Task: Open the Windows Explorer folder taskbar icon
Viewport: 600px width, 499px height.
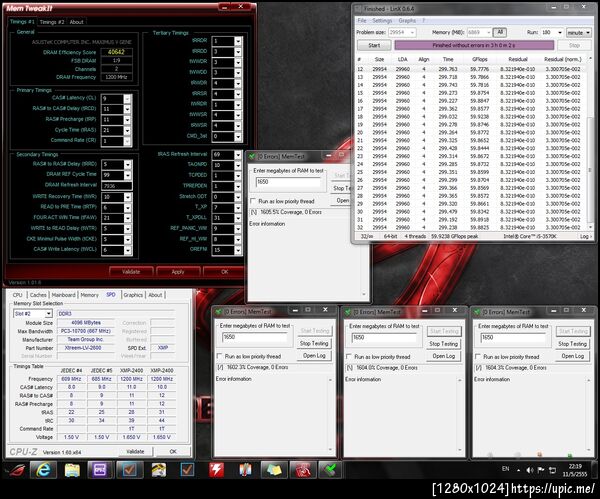Action: pyautogui.click(x=72, y=470)
